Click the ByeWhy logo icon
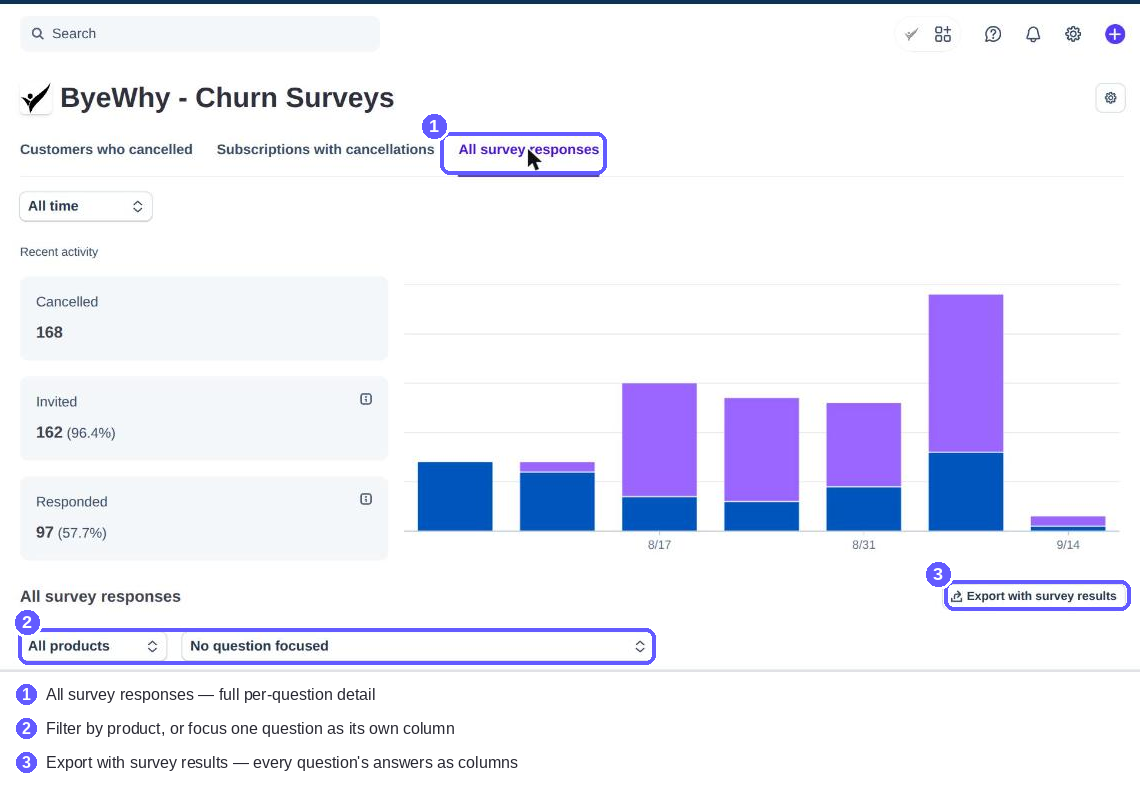 click(x=36, y=98)
